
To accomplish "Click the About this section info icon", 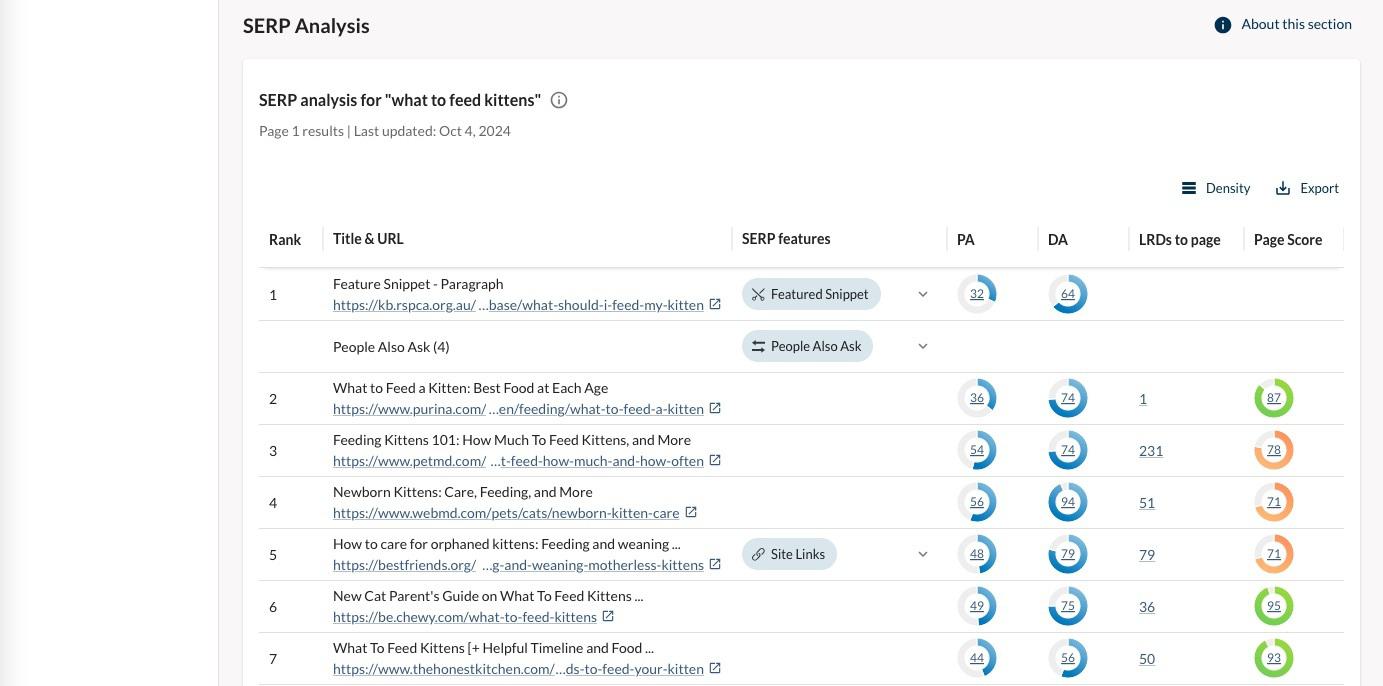I will 1222,25.
